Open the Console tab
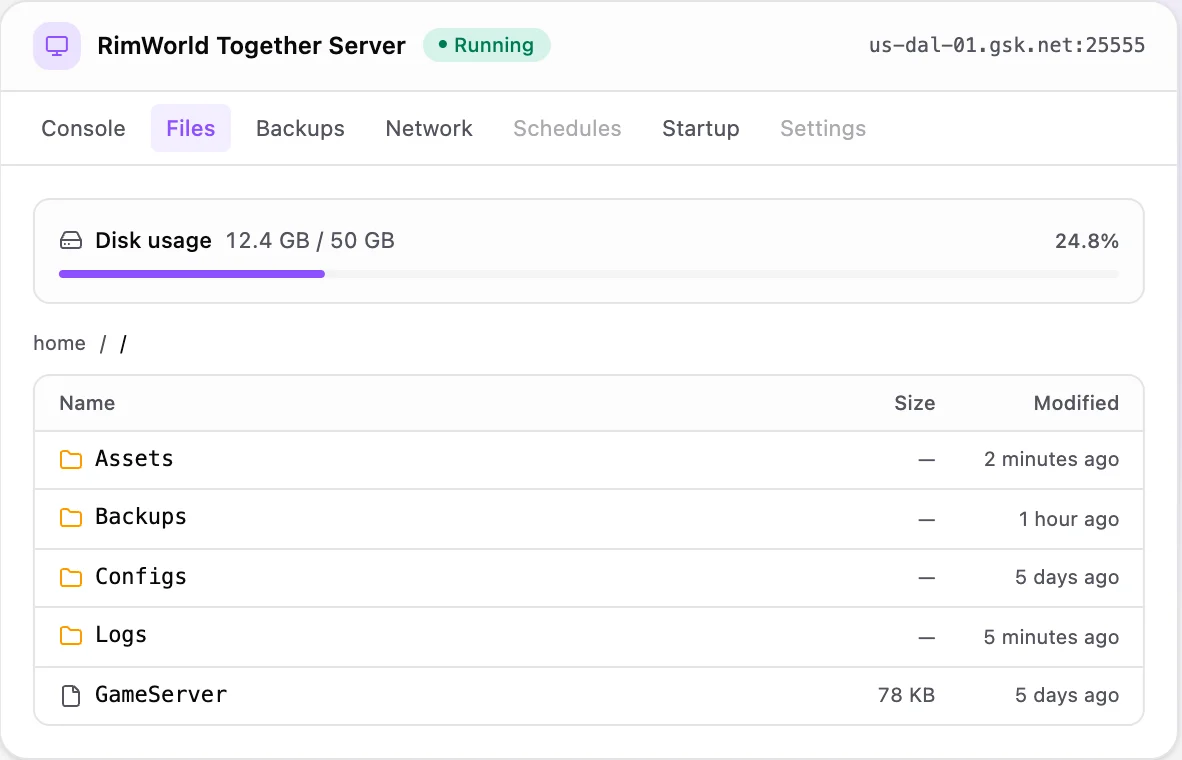This screenshot has height=760, width=1182. pos(84,128)
